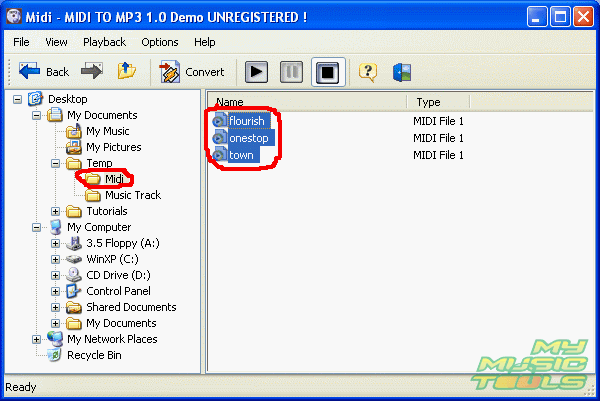Screen dimensions: 600x401
Task: Click the 3.5 Floppy (A:) drive icon
Action: pyautogui.click(x=73, y=243)
